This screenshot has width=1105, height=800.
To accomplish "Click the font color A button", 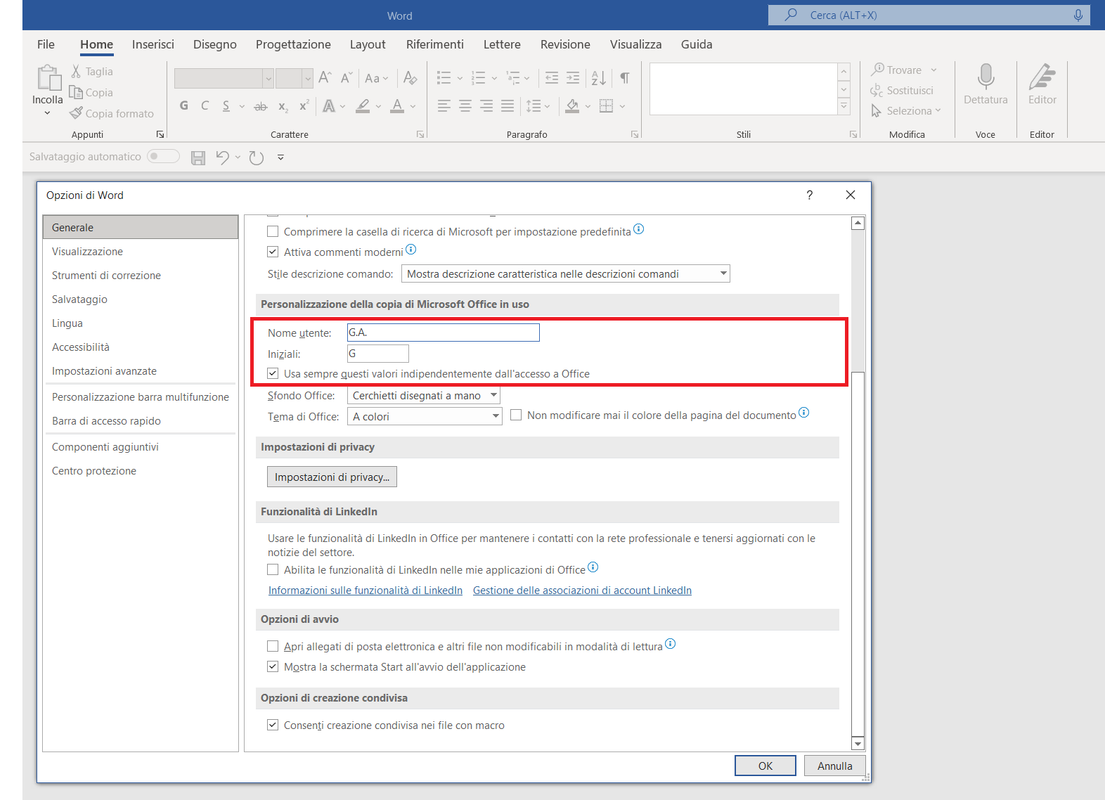I will tap(397, 106).
